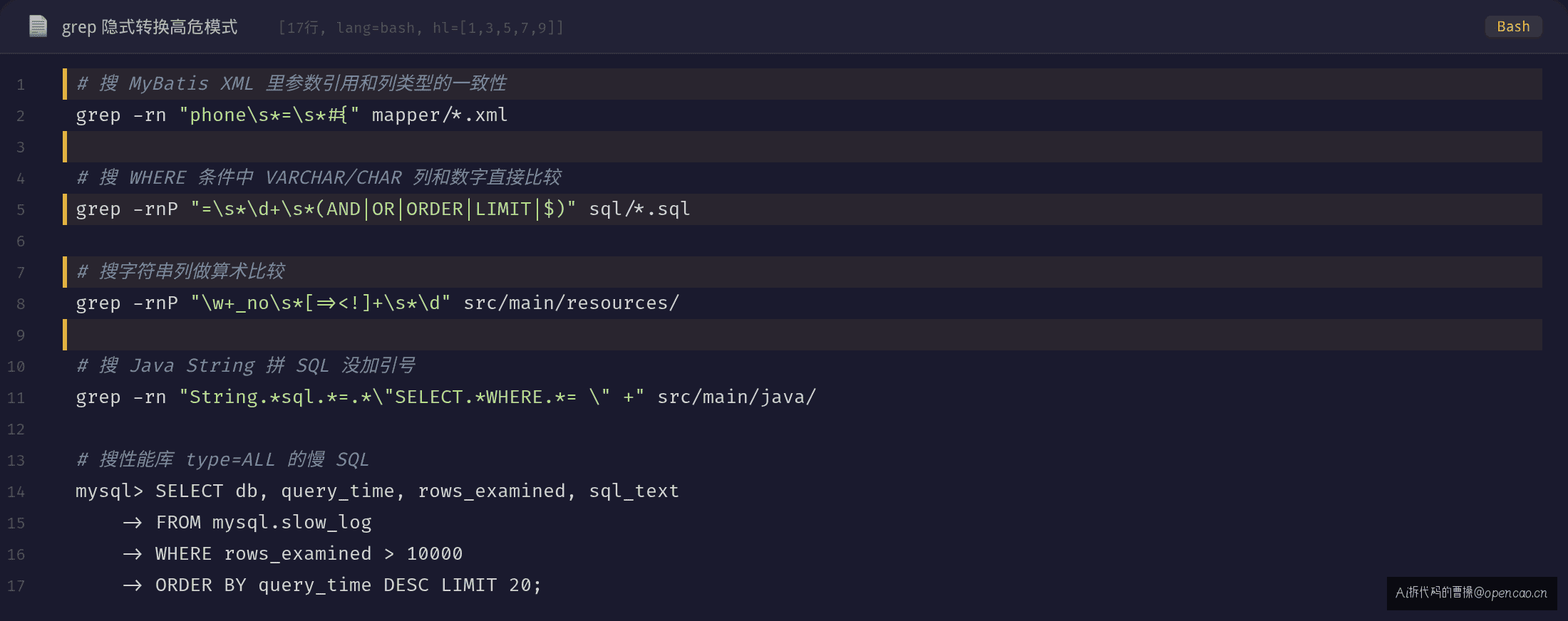Click 'mapper/*.xml' path on line 2

click(x=440, y=115)
